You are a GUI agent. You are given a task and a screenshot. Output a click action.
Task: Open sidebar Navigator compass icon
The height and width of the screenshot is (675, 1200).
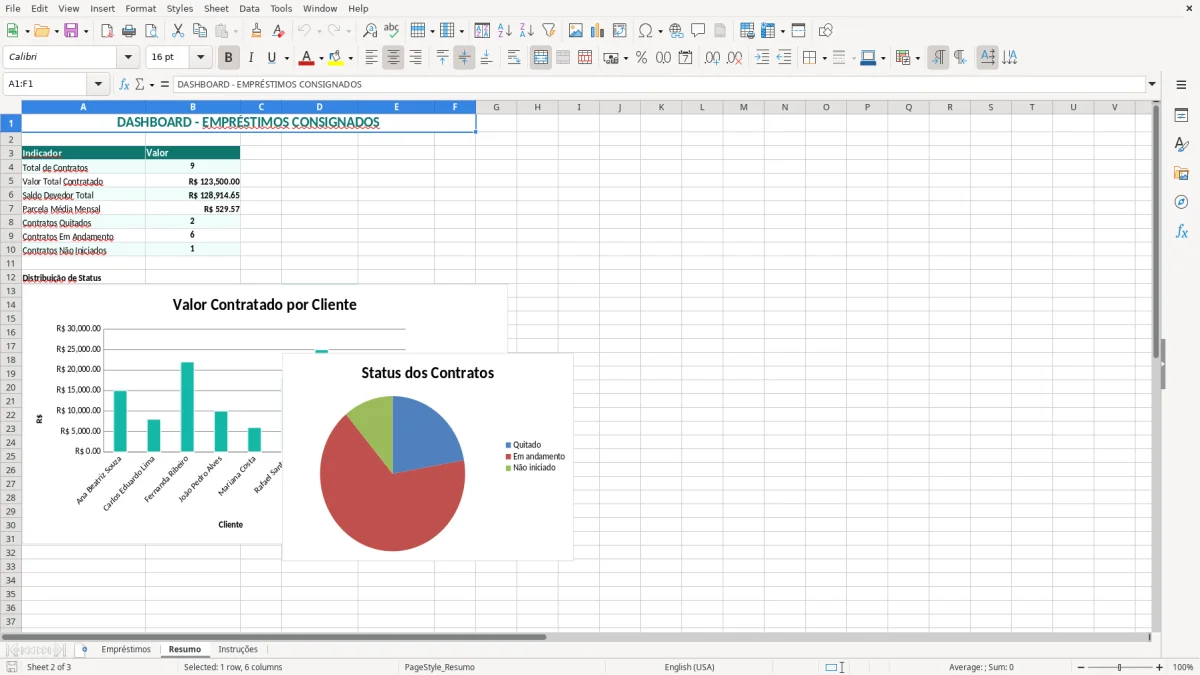point(1181,202)
